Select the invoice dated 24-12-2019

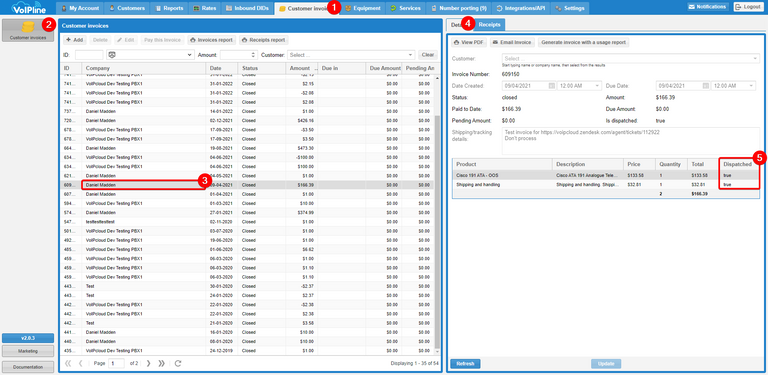point(247,351)
